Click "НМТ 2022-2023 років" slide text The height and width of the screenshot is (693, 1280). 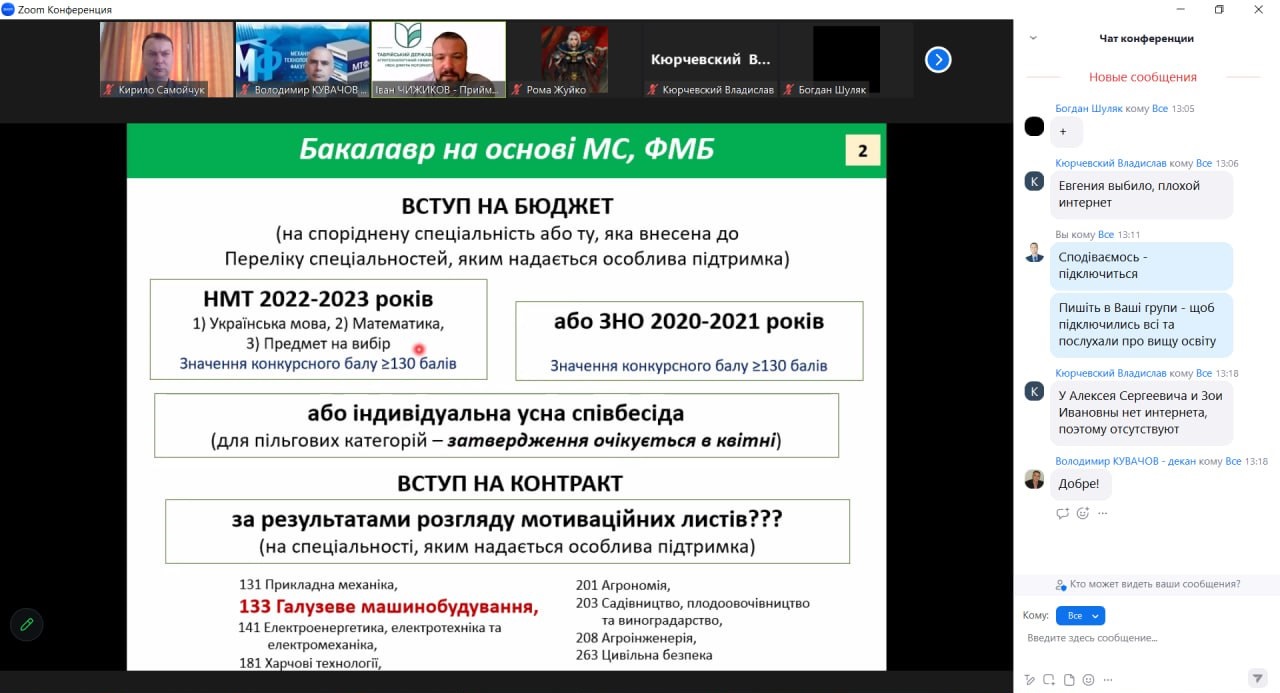[x=318, y=299]
